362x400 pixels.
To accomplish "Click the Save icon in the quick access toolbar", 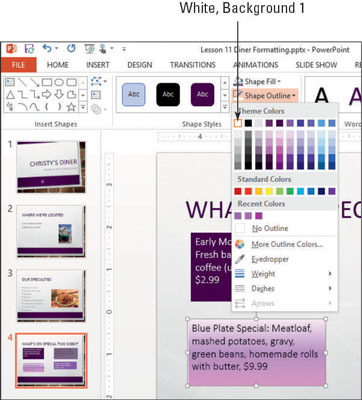I will (x=30, y=49).
